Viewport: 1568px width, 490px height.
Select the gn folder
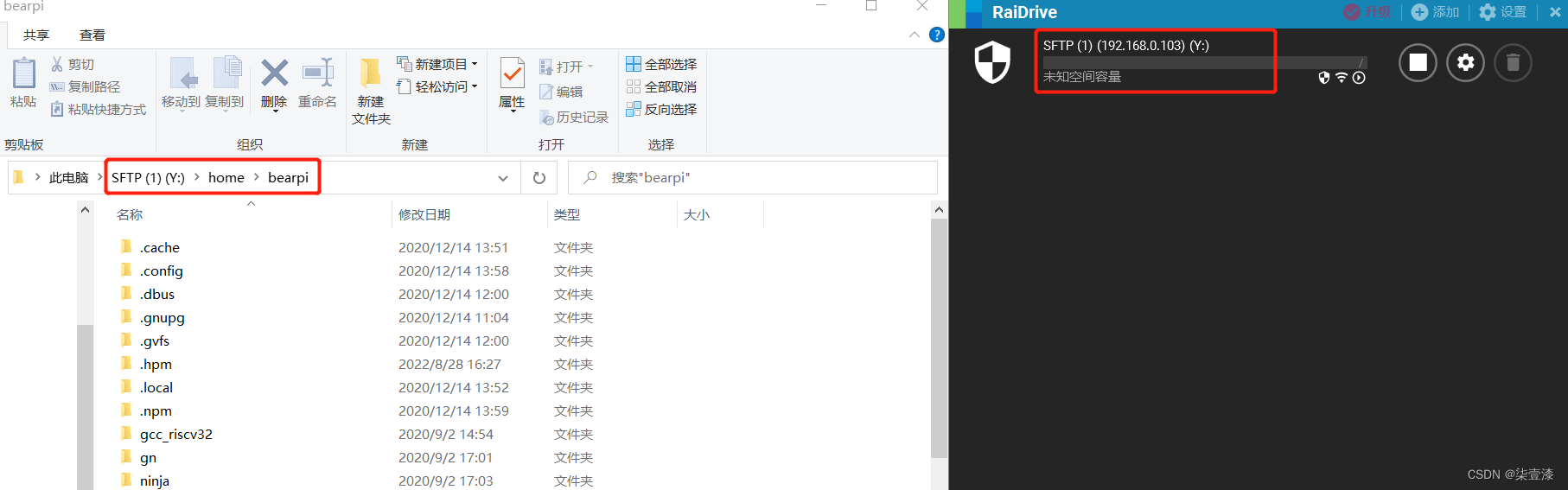149,457
